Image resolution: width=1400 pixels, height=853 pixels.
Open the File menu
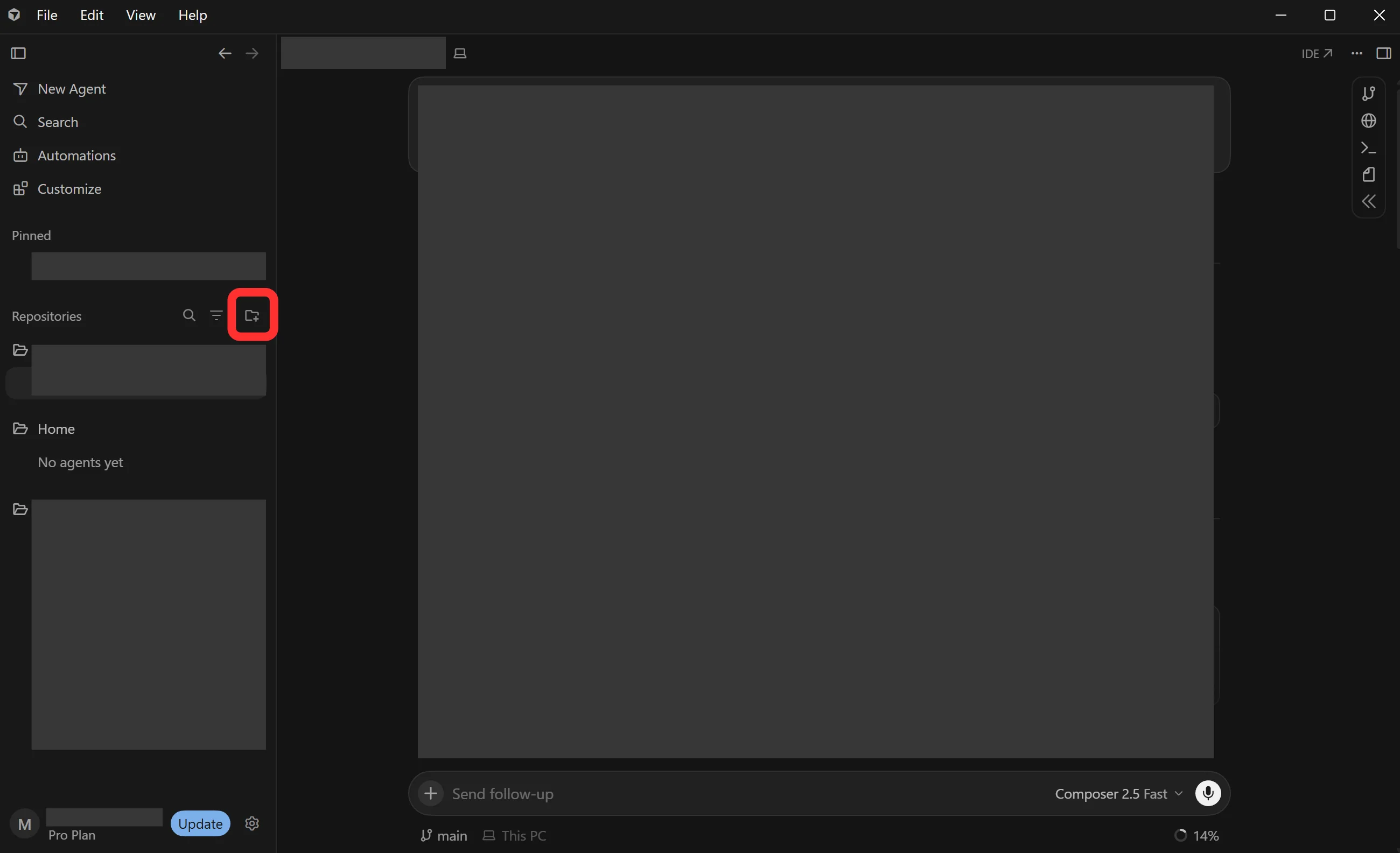(x=47, y=15)
